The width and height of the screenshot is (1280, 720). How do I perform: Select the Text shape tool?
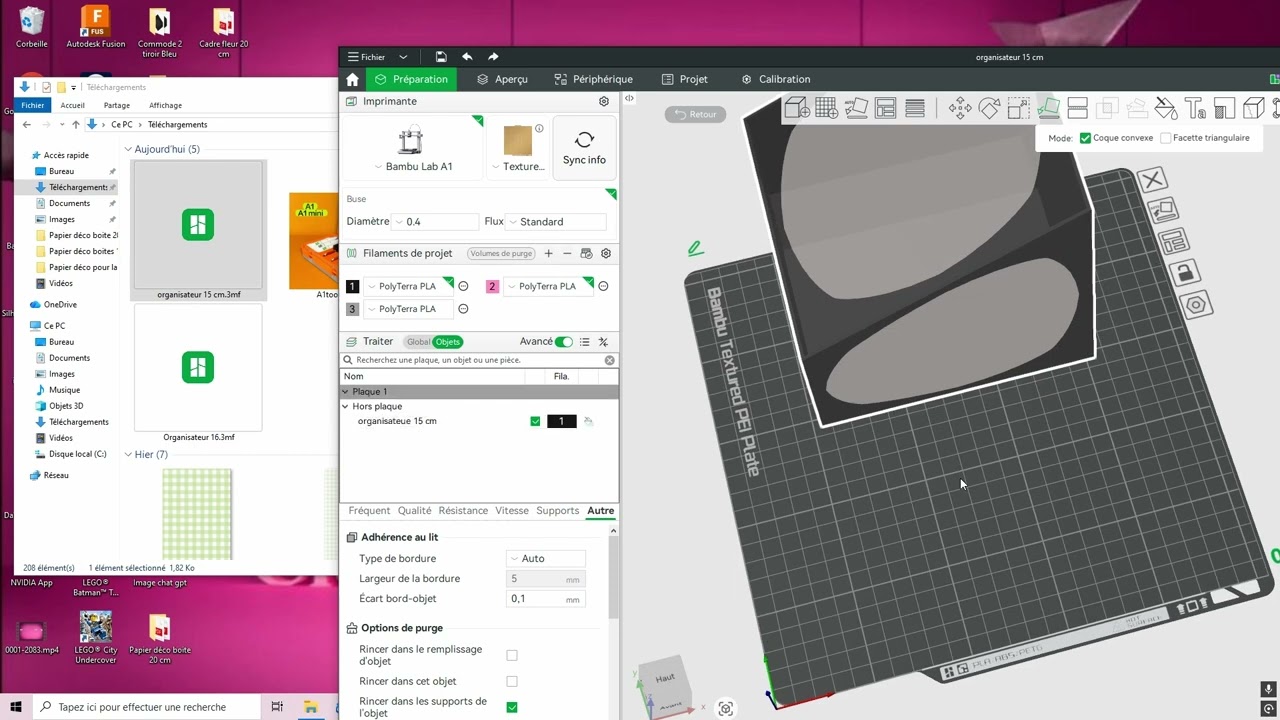(x=1195, y=108)
